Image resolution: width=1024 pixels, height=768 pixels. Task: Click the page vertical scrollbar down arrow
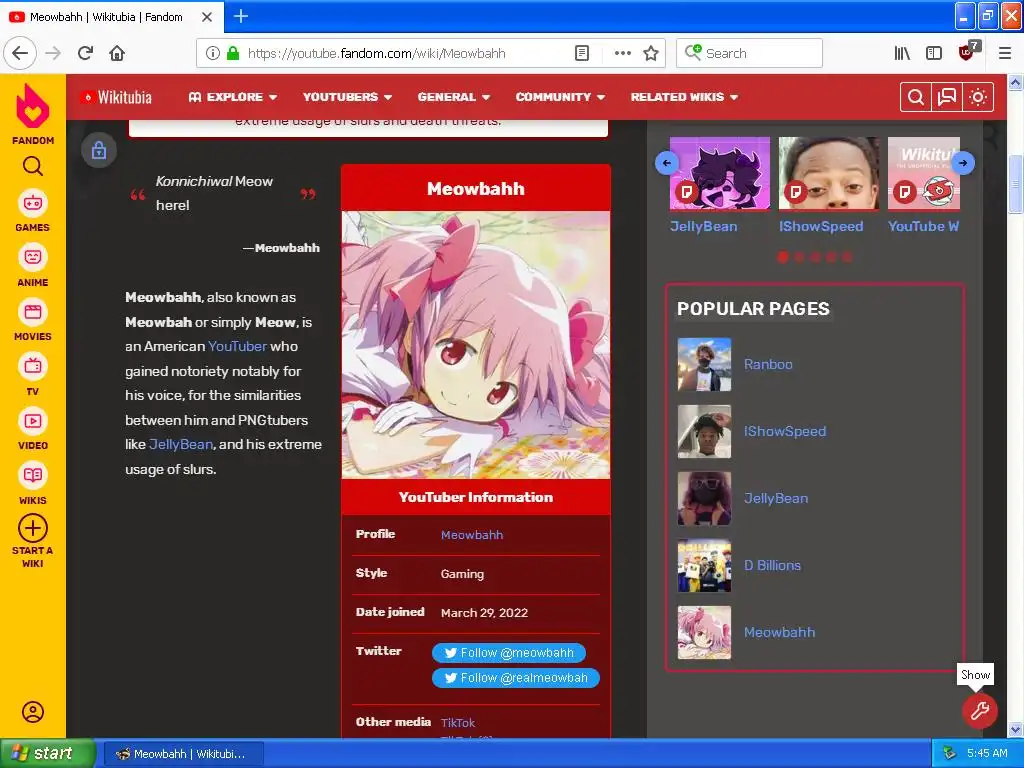[1016, 729]
